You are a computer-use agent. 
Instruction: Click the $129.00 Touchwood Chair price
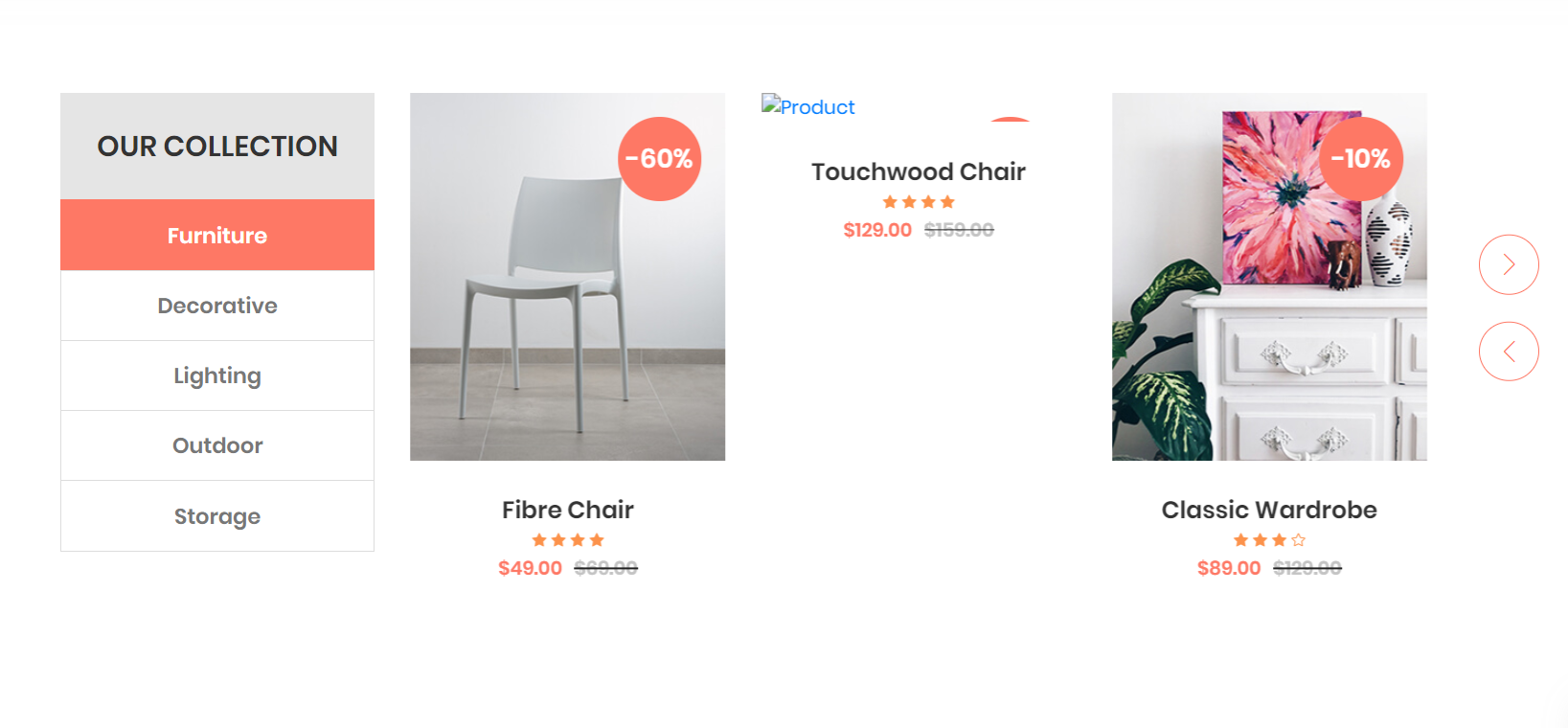[x=877, y=230]
